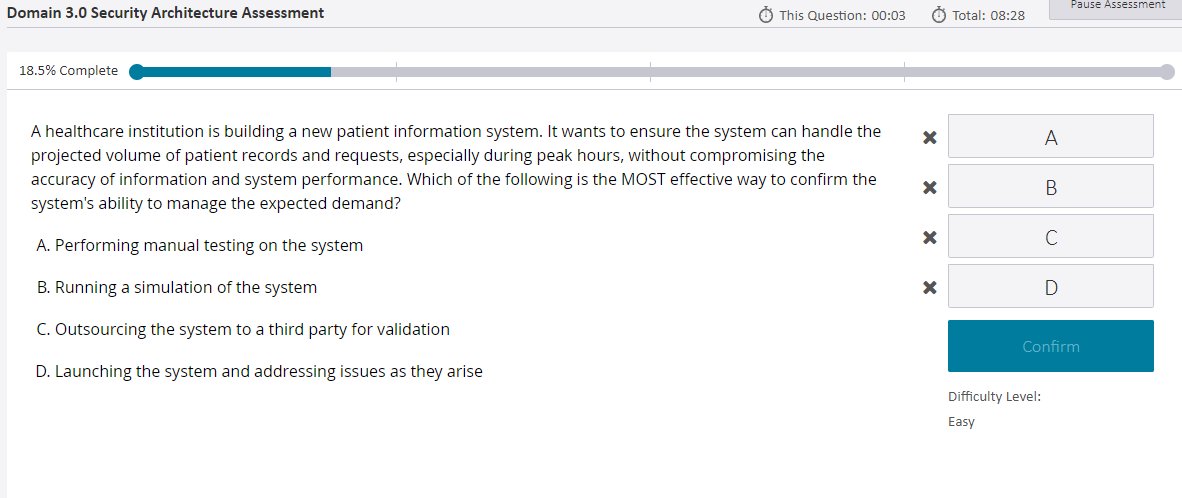The width and height of the screenshot is (1182, 498).
Task: Click the Domain 3.0 Security Architecture Assessment title
Action: pos(166,13)
